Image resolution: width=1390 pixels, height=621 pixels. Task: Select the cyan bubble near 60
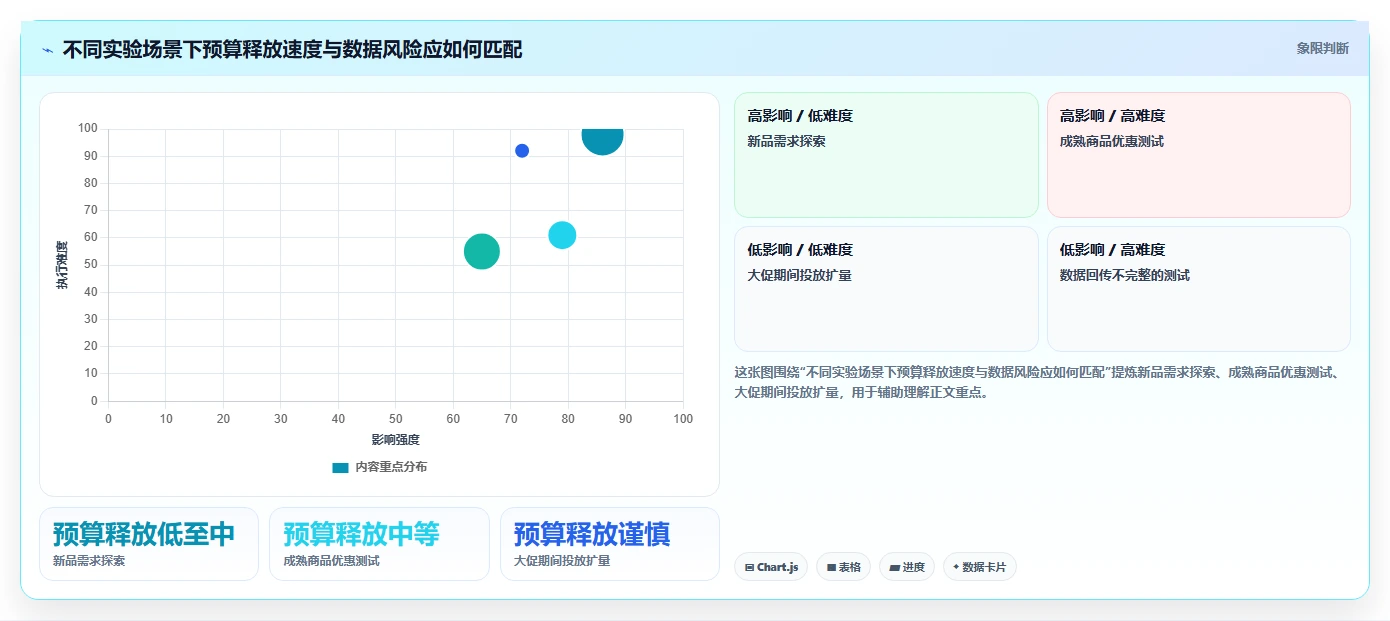click(562, 235)
